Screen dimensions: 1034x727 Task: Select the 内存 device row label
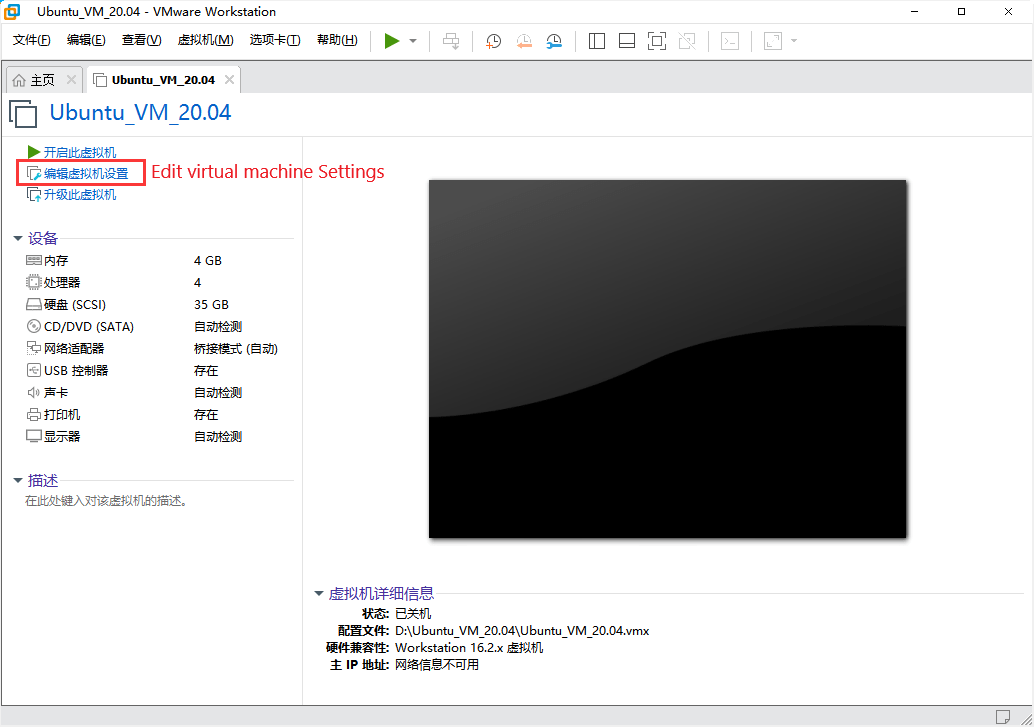tap(56, 261)
